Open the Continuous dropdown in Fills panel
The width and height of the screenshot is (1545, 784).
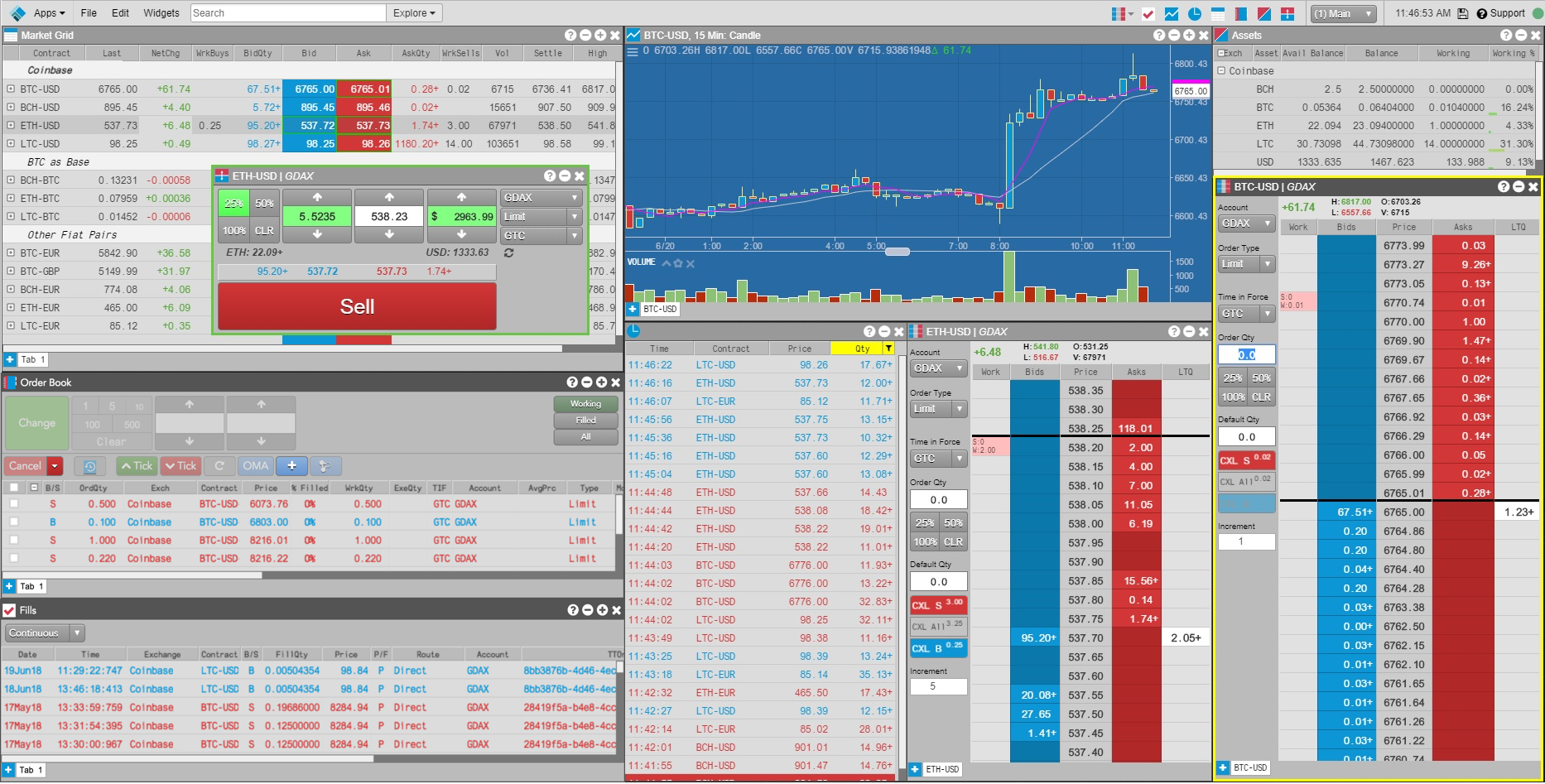click(45, 633)
